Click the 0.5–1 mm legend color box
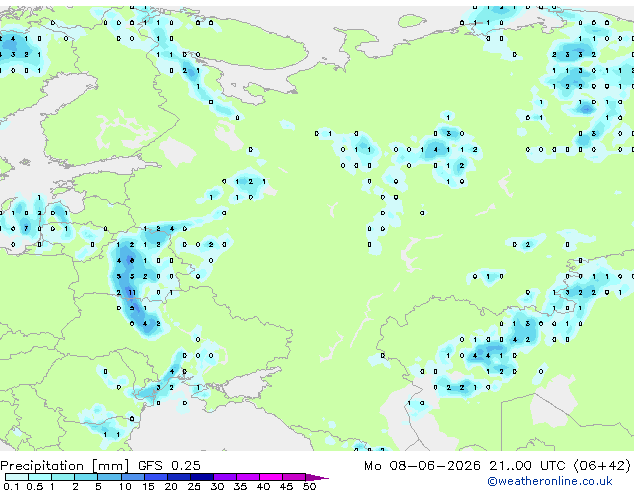Viewport: 634px width, 490px height. click(40, 477)
